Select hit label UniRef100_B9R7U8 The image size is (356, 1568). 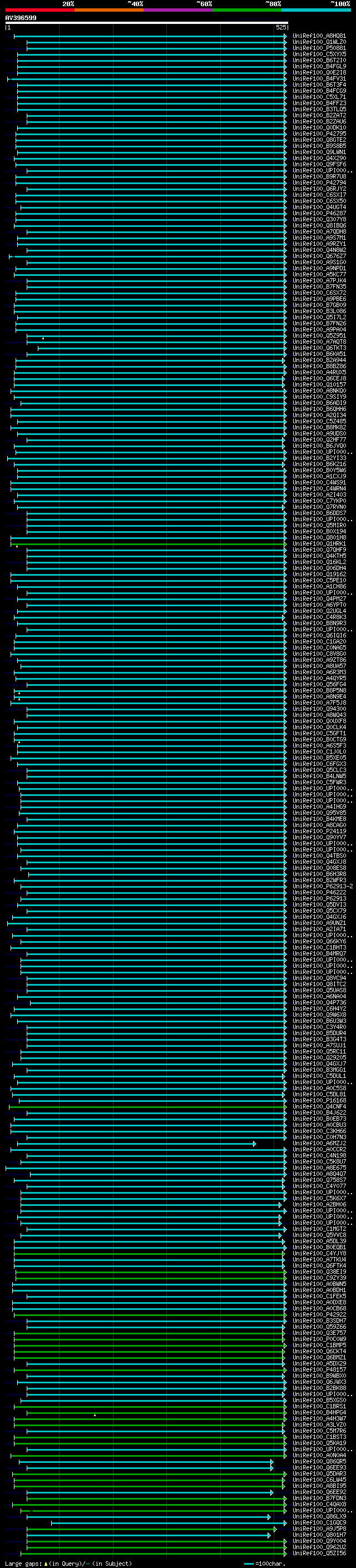[319, 176]
